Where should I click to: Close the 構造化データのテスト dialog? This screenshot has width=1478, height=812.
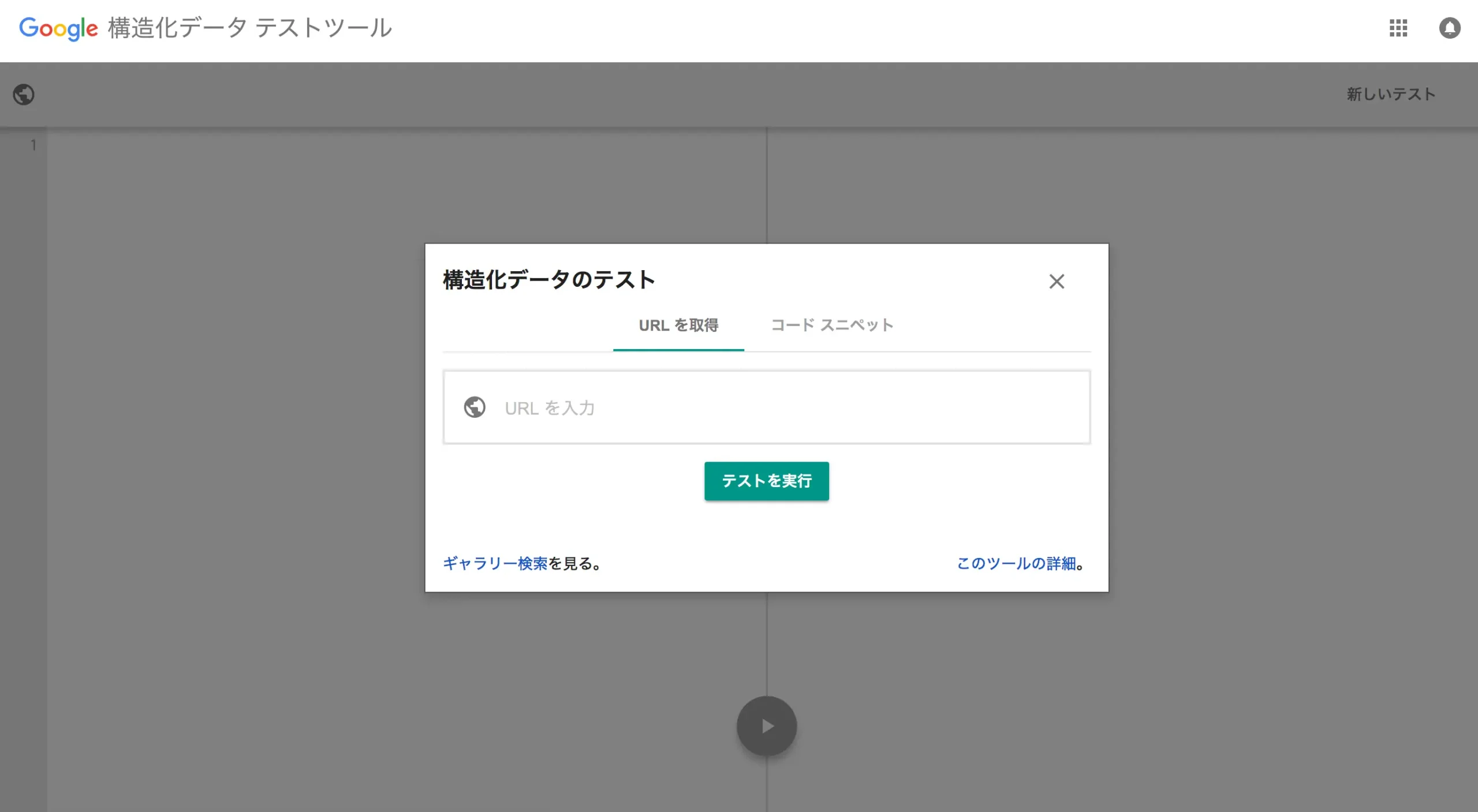1057,281
